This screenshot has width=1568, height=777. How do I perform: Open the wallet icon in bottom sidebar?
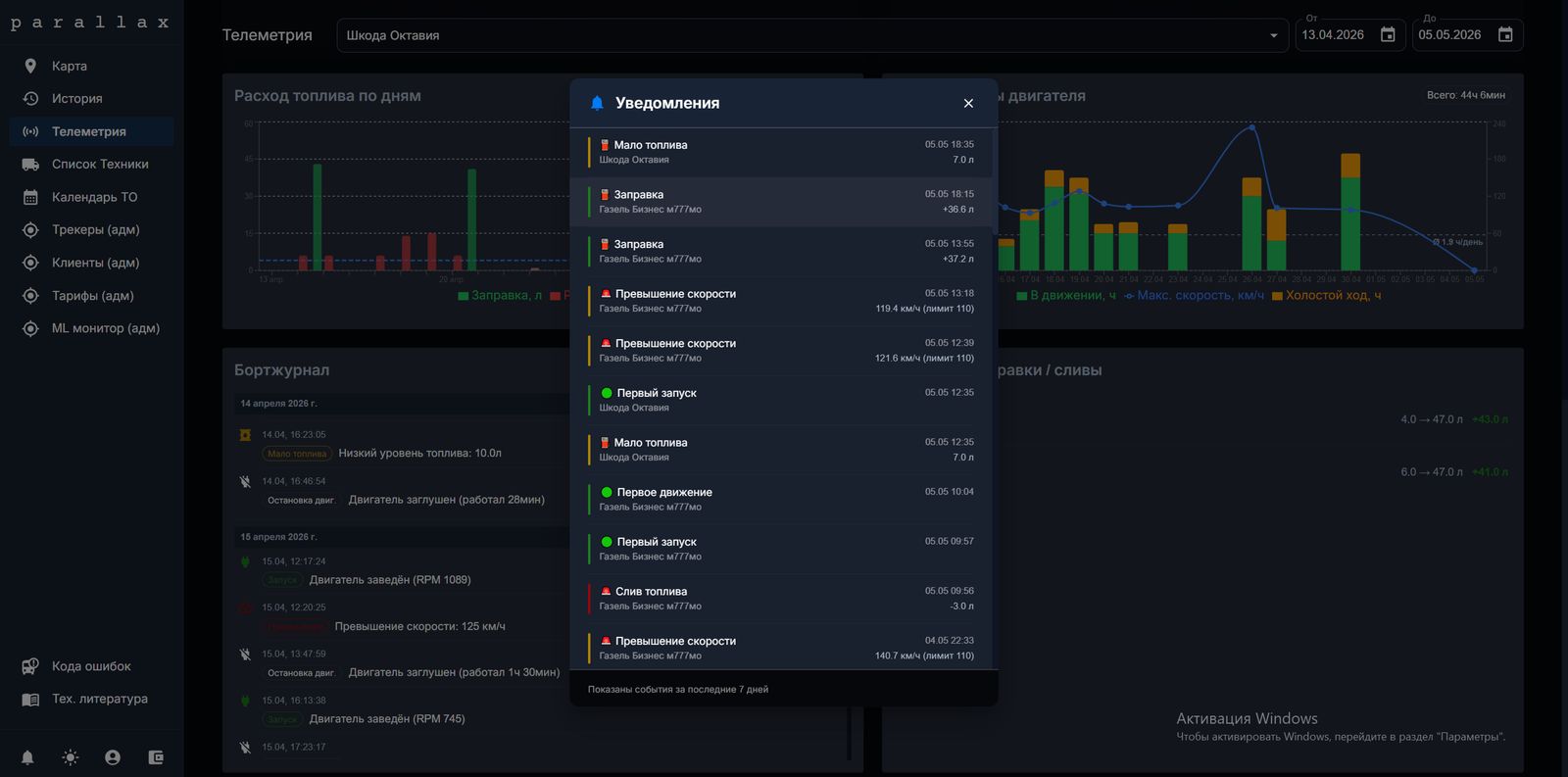tap(156, 757)
